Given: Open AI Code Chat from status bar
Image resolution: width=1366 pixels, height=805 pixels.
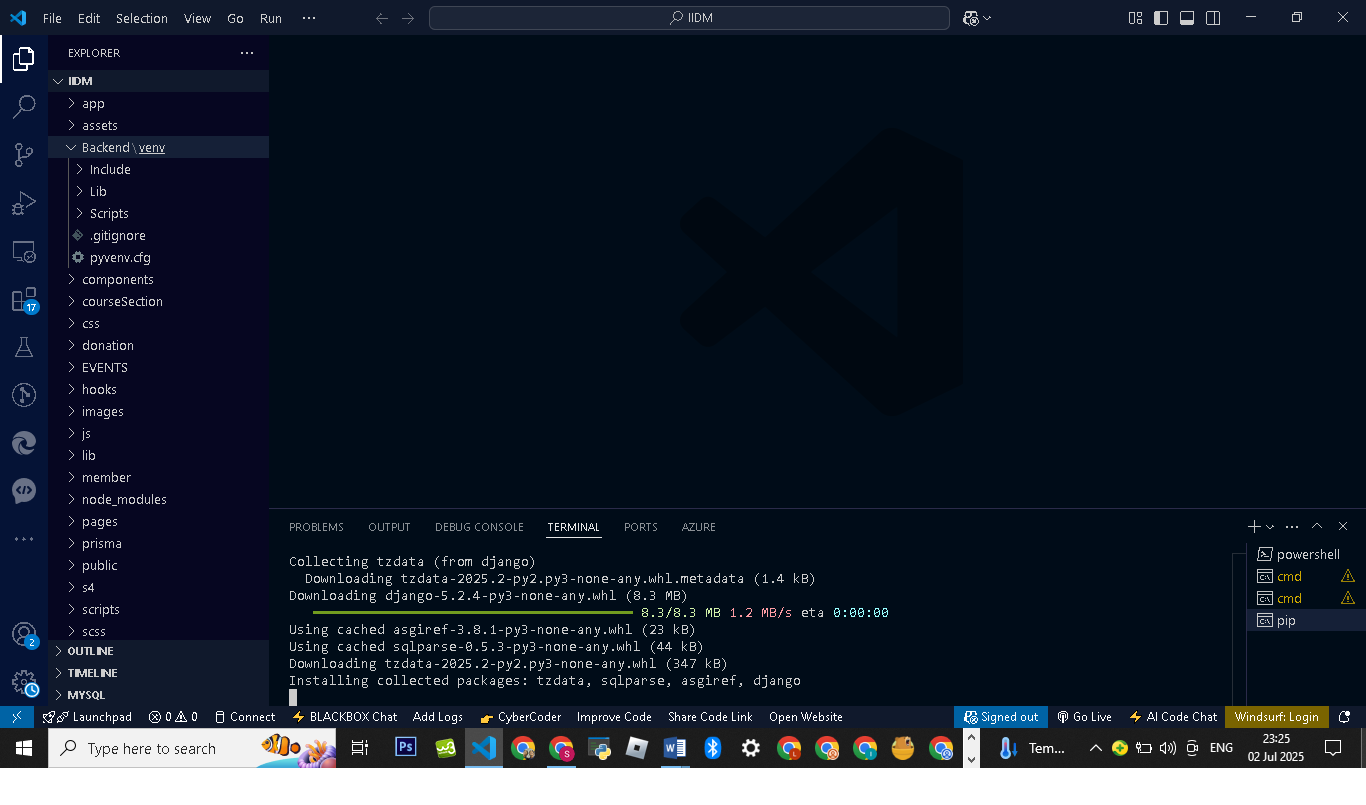Looking at the screenshot, I should (x=1173, y=717).
